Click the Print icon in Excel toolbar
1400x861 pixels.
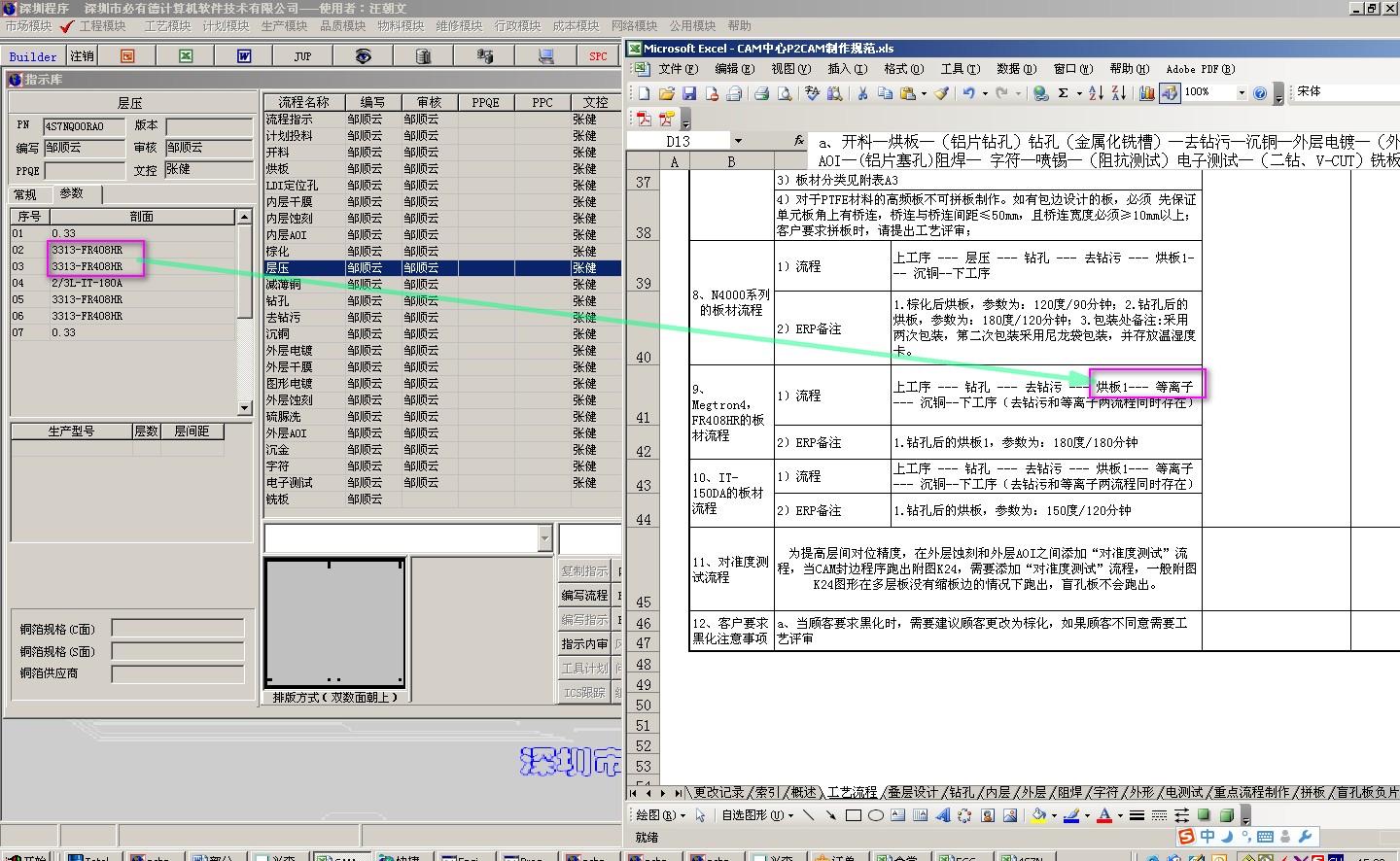pyautogui.click(x=762, y=93)
